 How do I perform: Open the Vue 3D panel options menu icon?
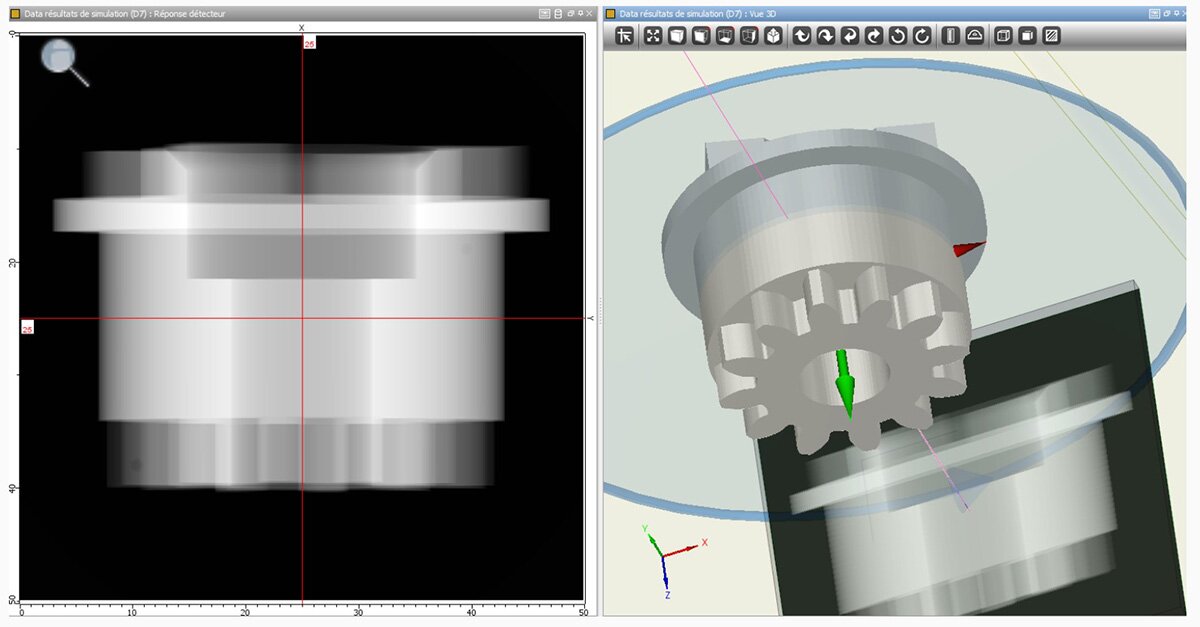[x=1154, y=14]
